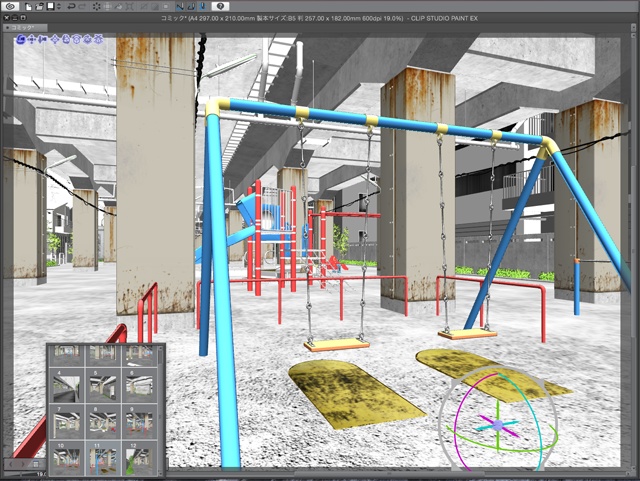Choose camera angle preset 9

click(140, 422)
